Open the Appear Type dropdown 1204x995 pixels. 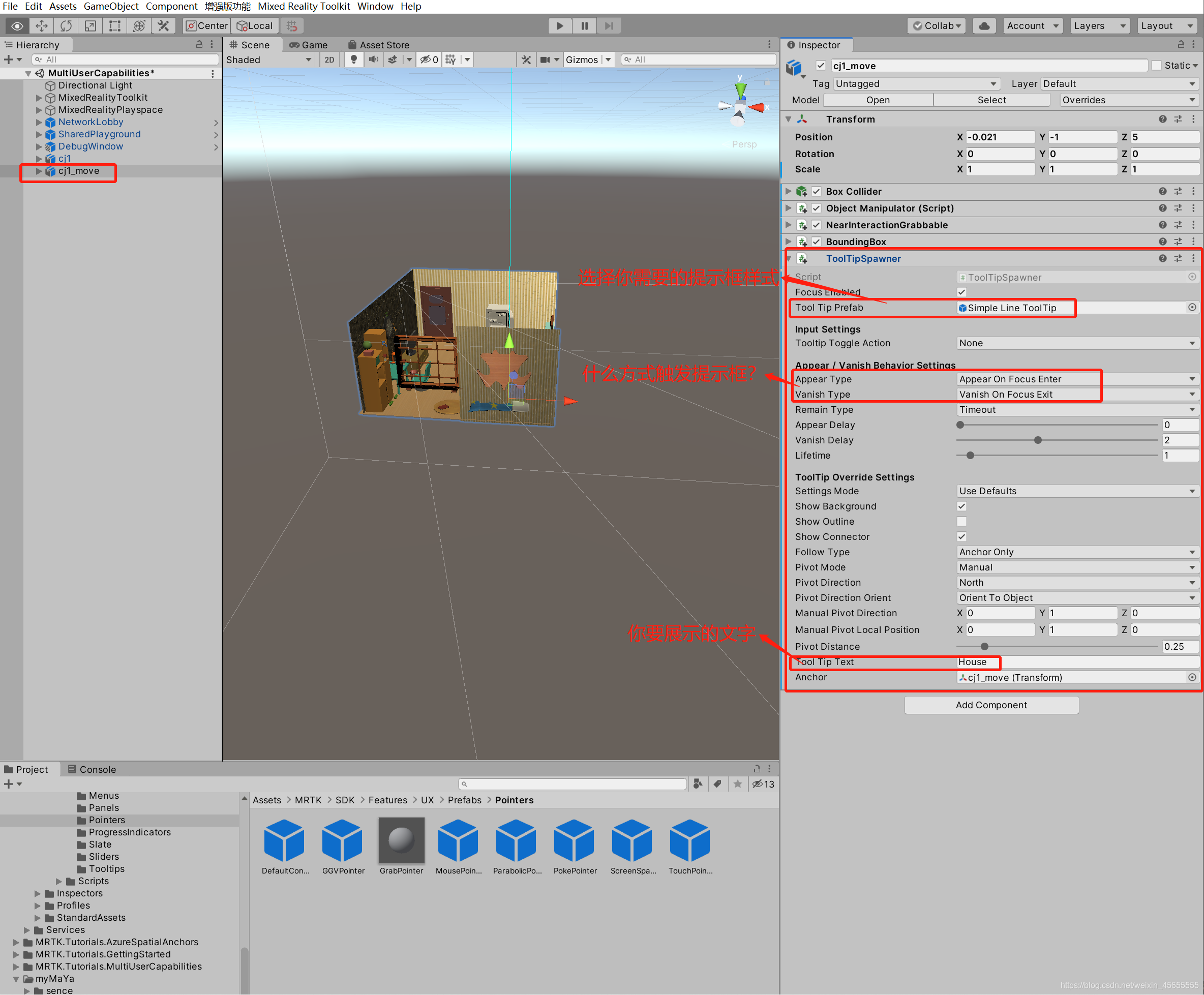(1077, 379)
